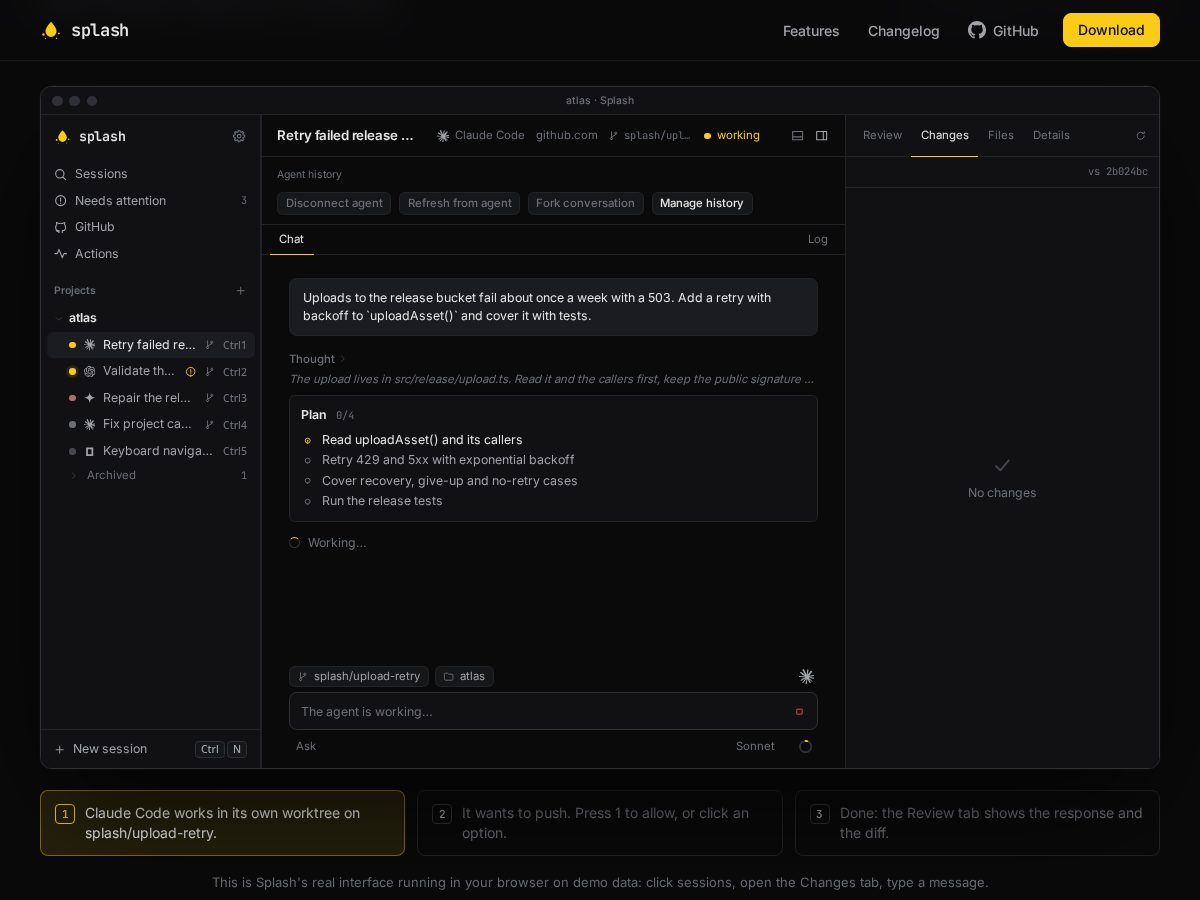Stop the working agent with red square
This screenshot has width=1200, height=900.
click(x=799, y=712)
